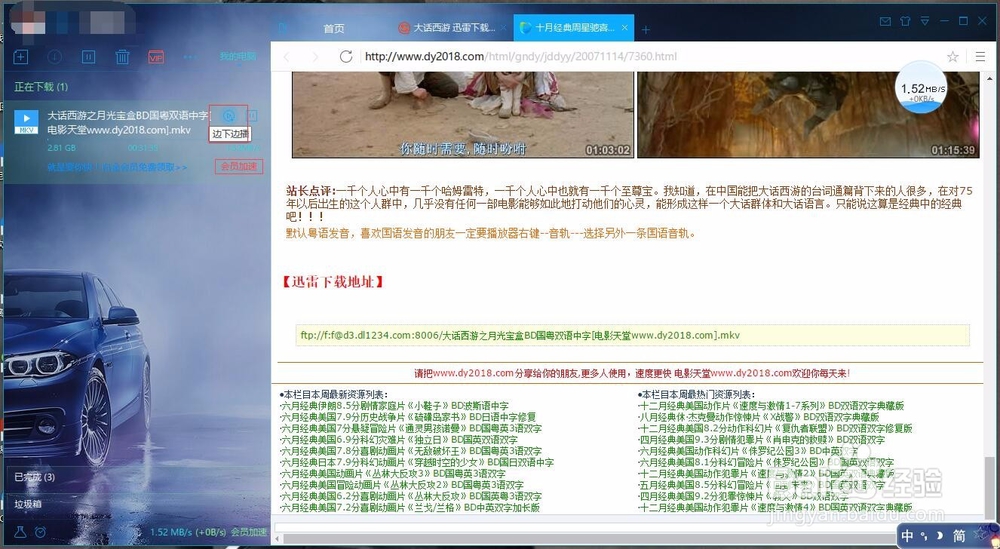Open the blue member promotion link under task

coord(117,167)
